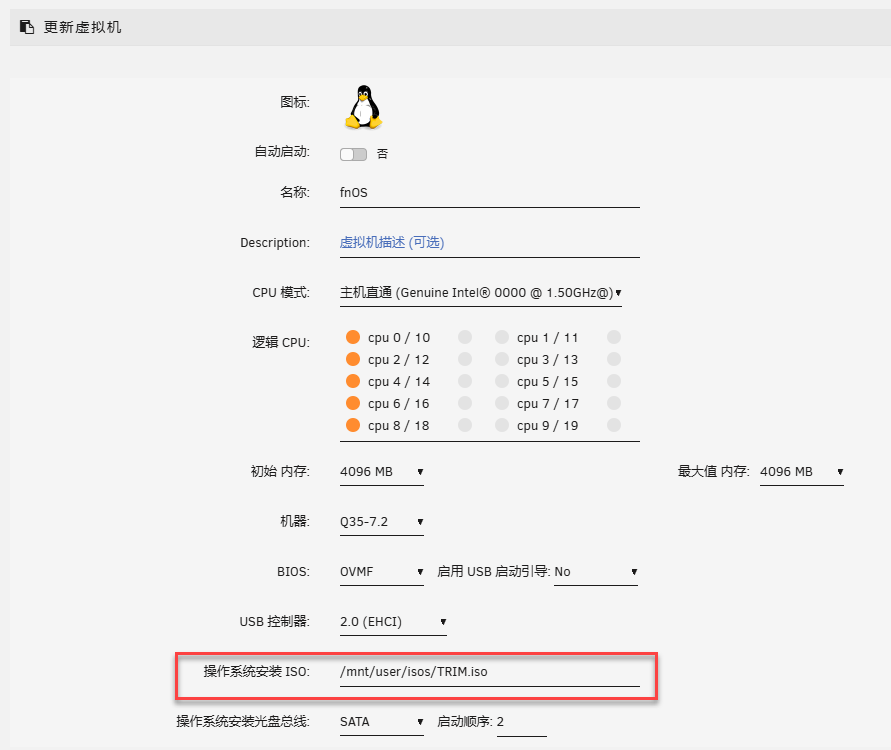The width and height of the screenshot is (891, 750).
Task: Click the 操作系统安装 ISO path field
Action: 490,672
